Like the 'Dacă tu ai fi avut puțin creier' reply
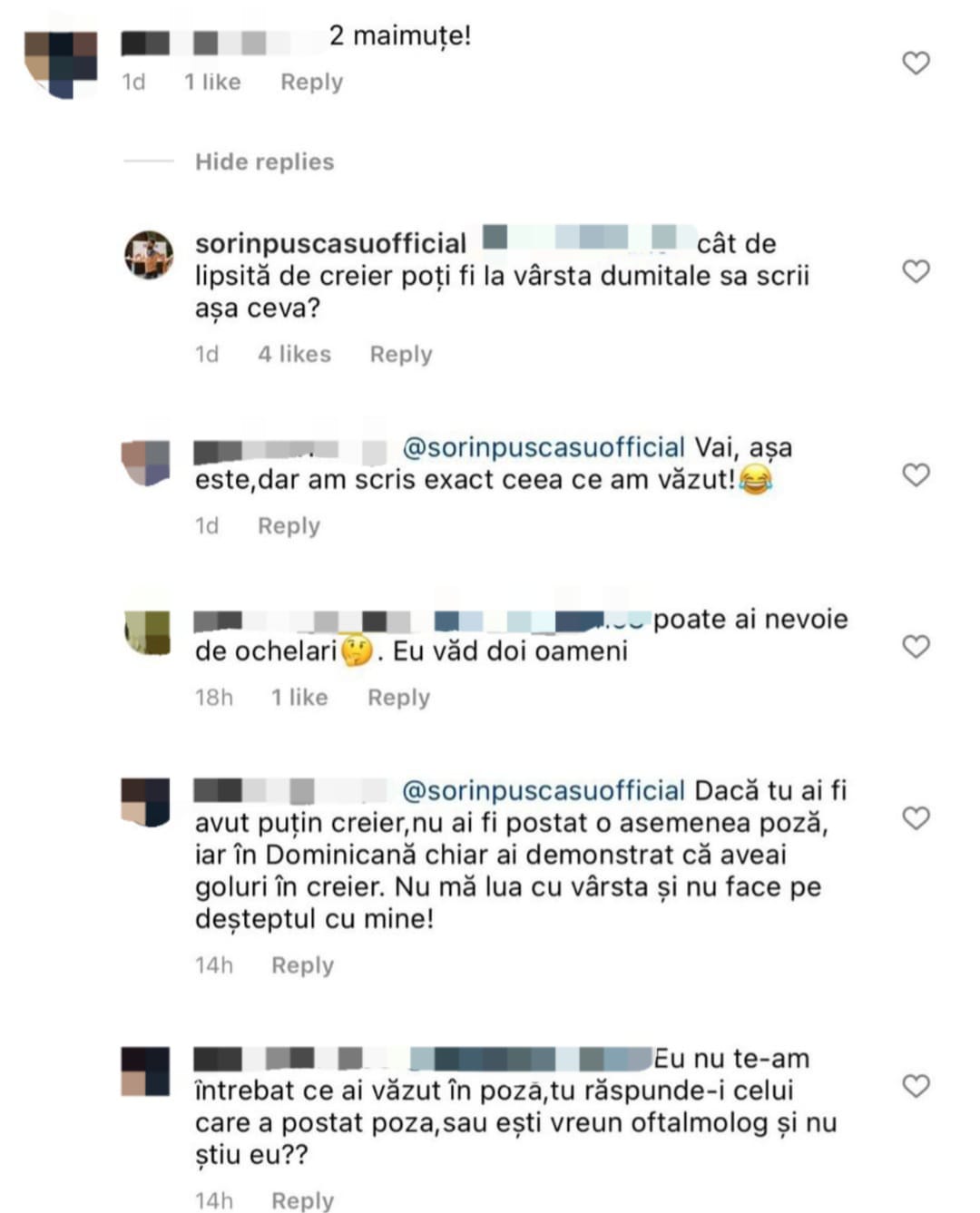 click(916, 818)
